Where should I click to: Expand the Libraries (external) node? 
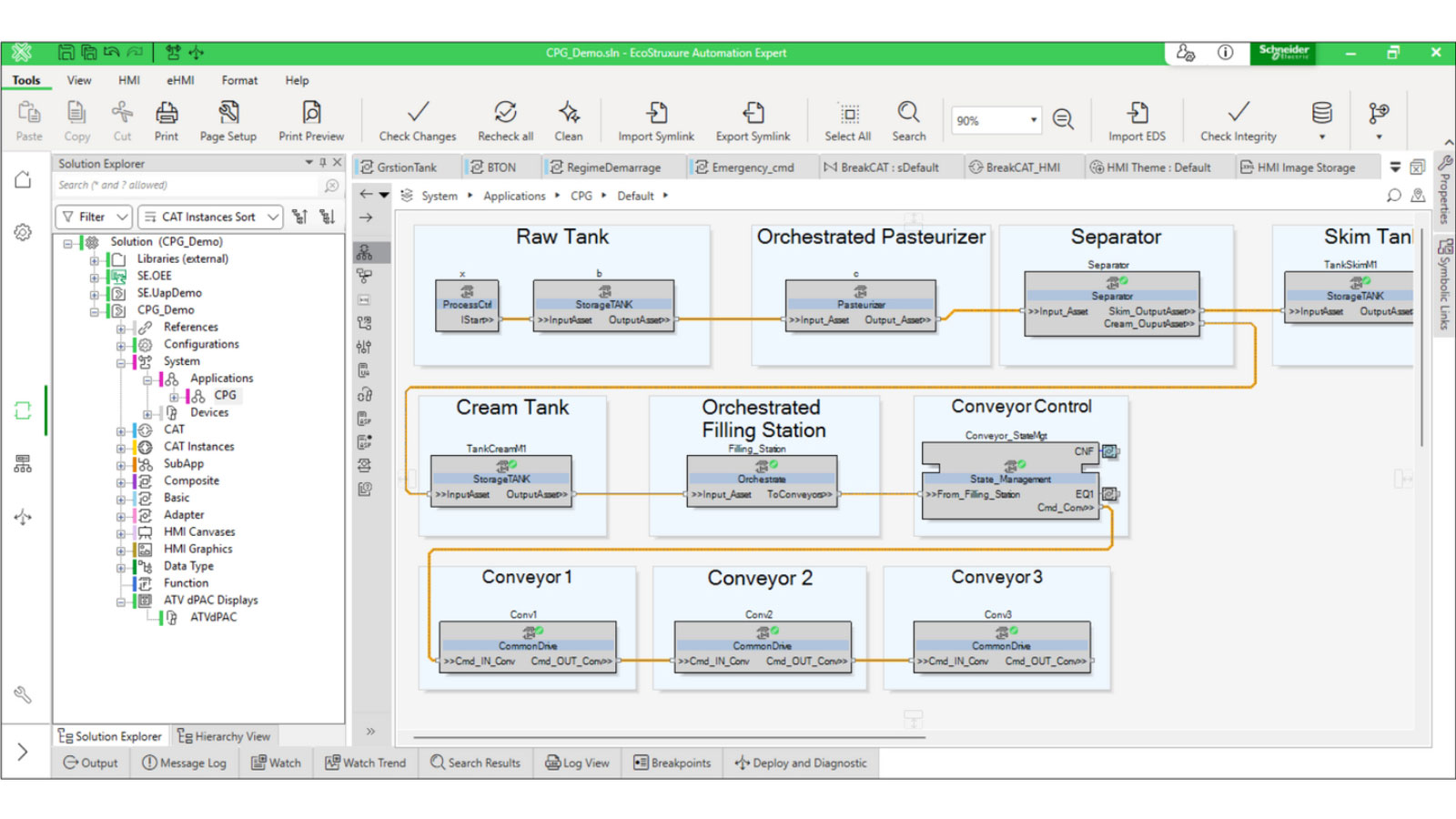click(x=94, y=260)
